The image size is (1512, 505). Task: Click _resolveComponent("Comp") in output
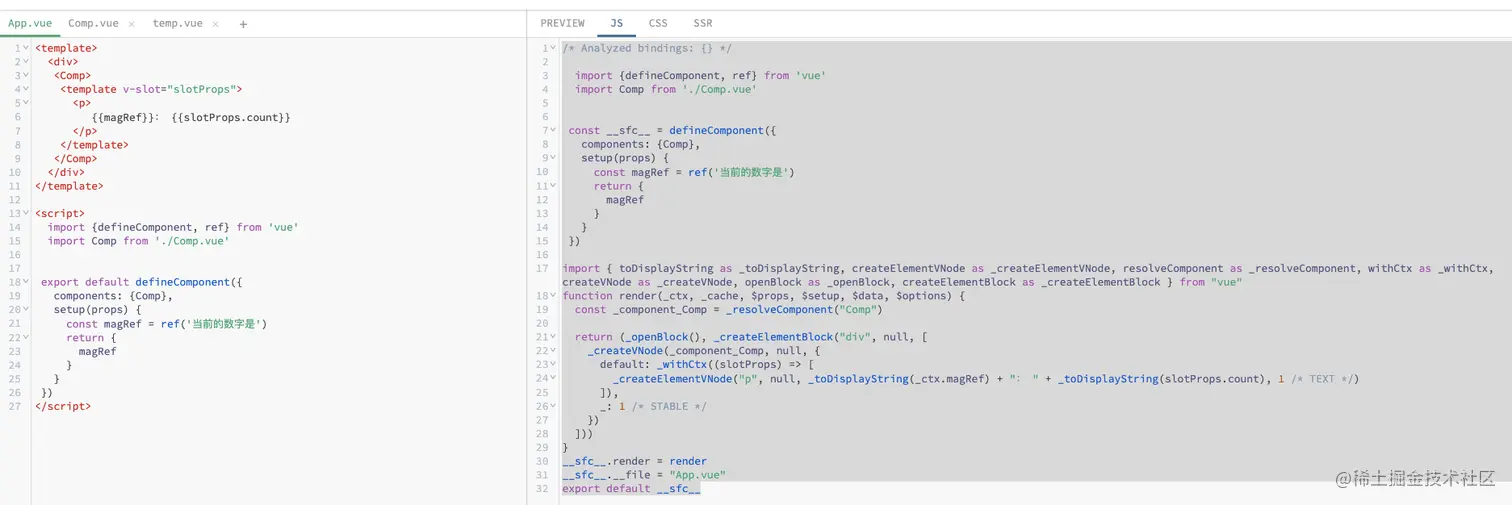[803, 310]
